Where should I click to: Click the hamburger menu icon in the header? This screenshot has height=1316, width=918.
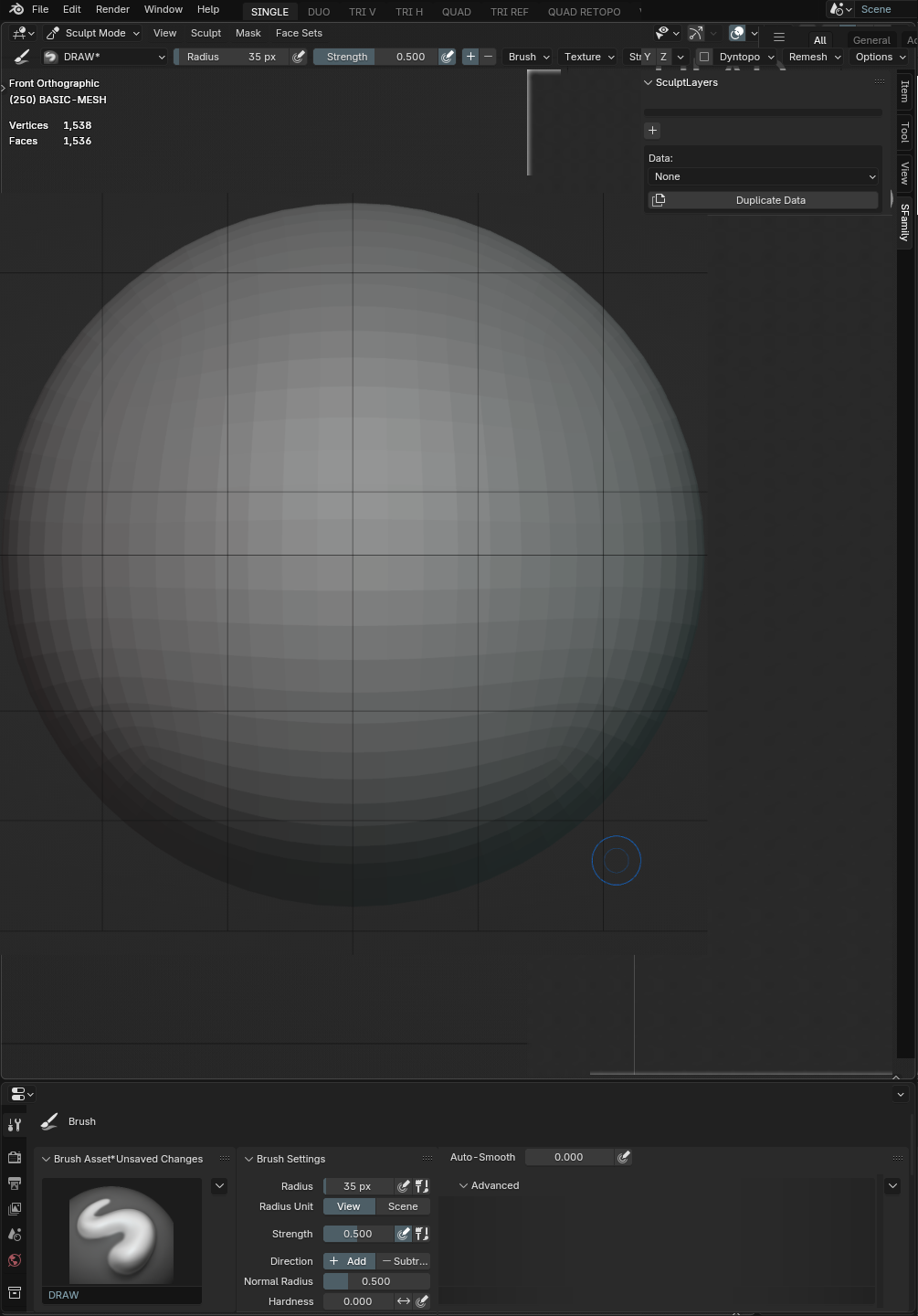[779, 37]
